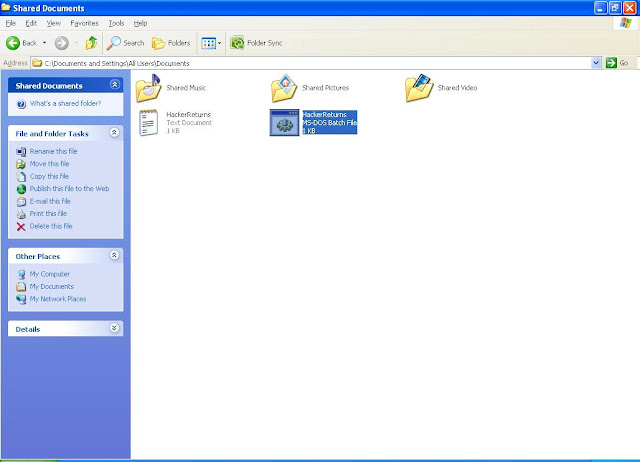Select the Shared Pictures folder icon
640x462 pixels.
[284, 88]
